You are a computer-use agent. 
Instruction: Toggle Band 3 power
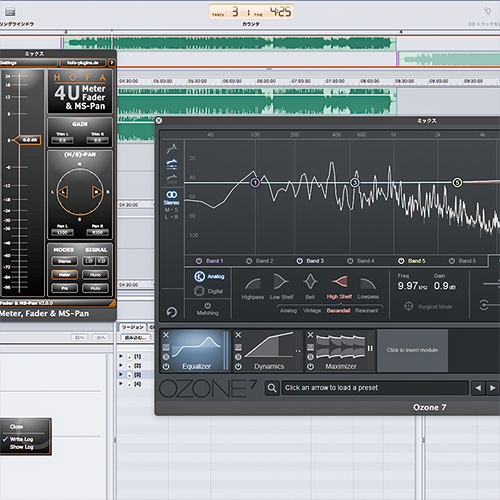click(300, 261)
